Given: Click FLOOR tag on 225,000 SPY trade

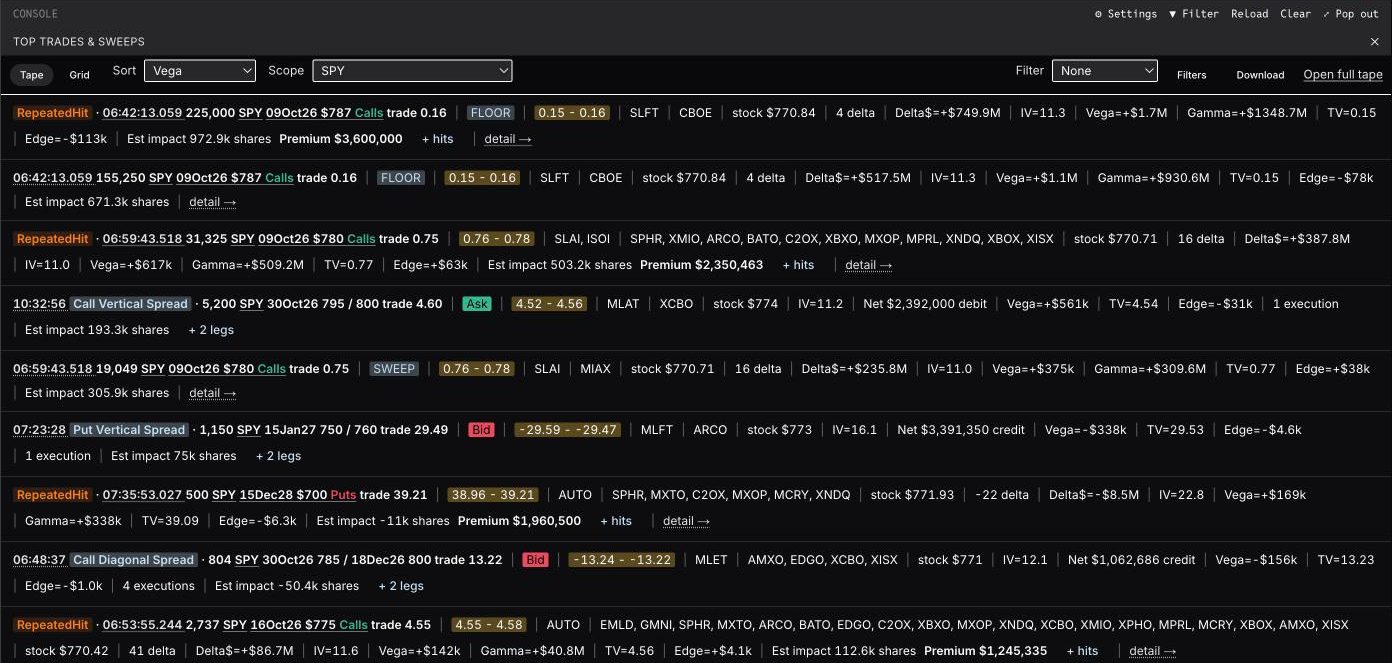Looking at the screenshot, I should 490,113.
